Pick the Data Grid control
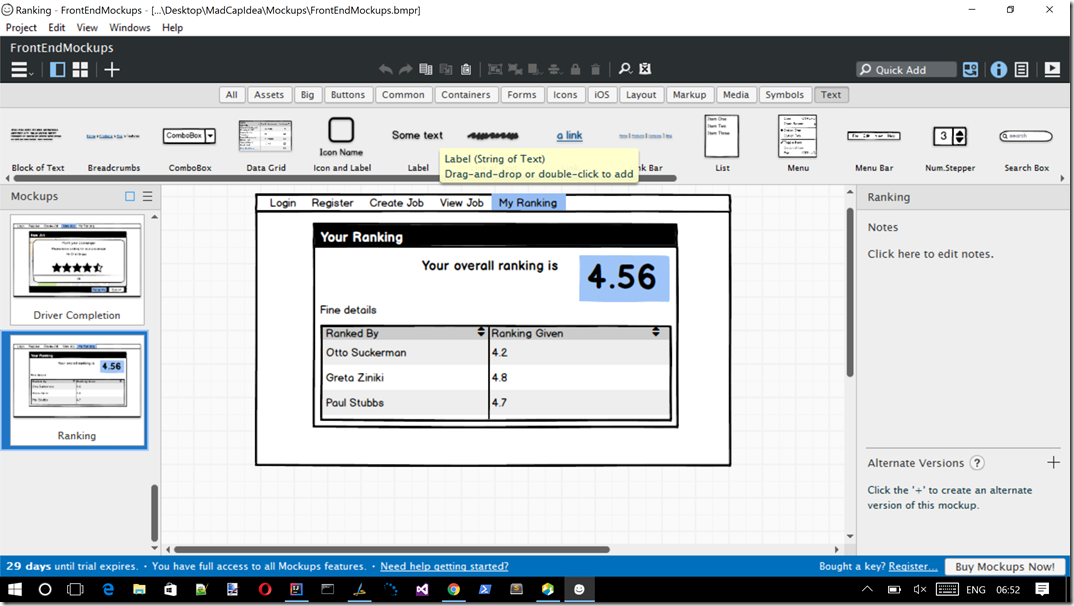 click(x=266, y=144)
